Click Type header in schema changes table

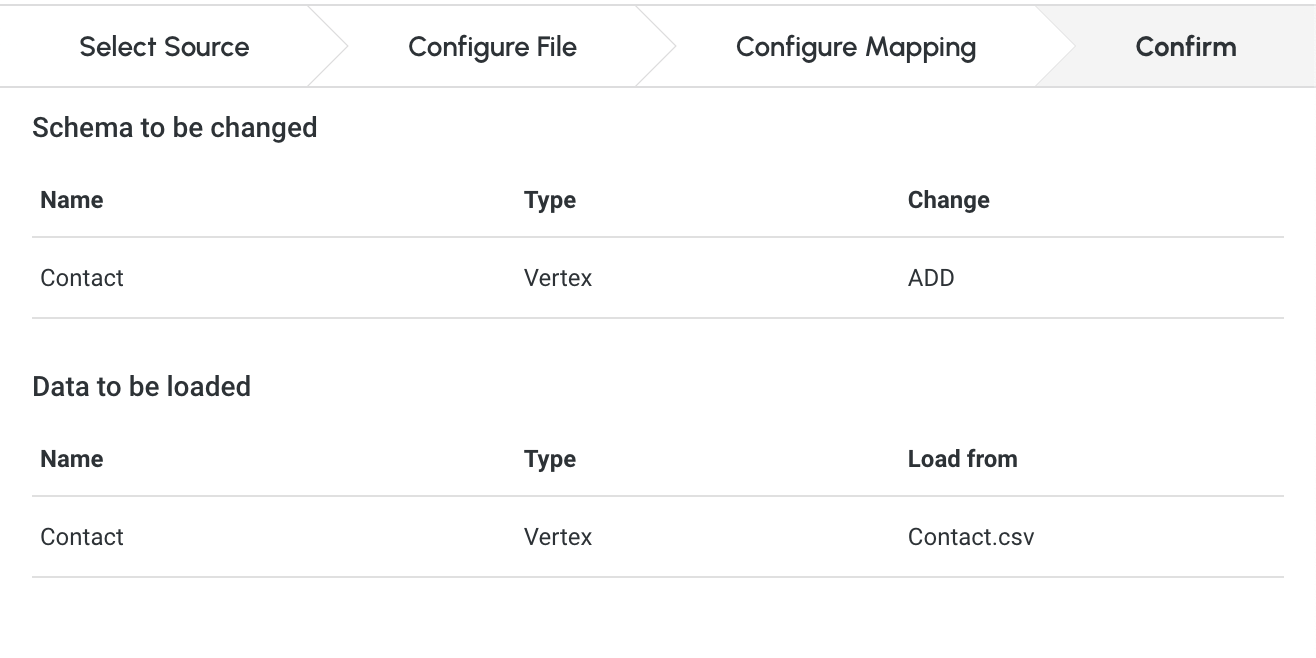tap(550, 200)
